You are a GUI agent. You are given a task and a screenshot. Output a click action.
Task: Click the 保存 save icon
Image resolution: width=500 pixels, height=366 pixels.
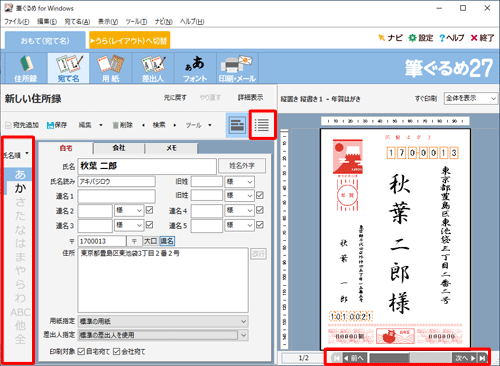57,125
